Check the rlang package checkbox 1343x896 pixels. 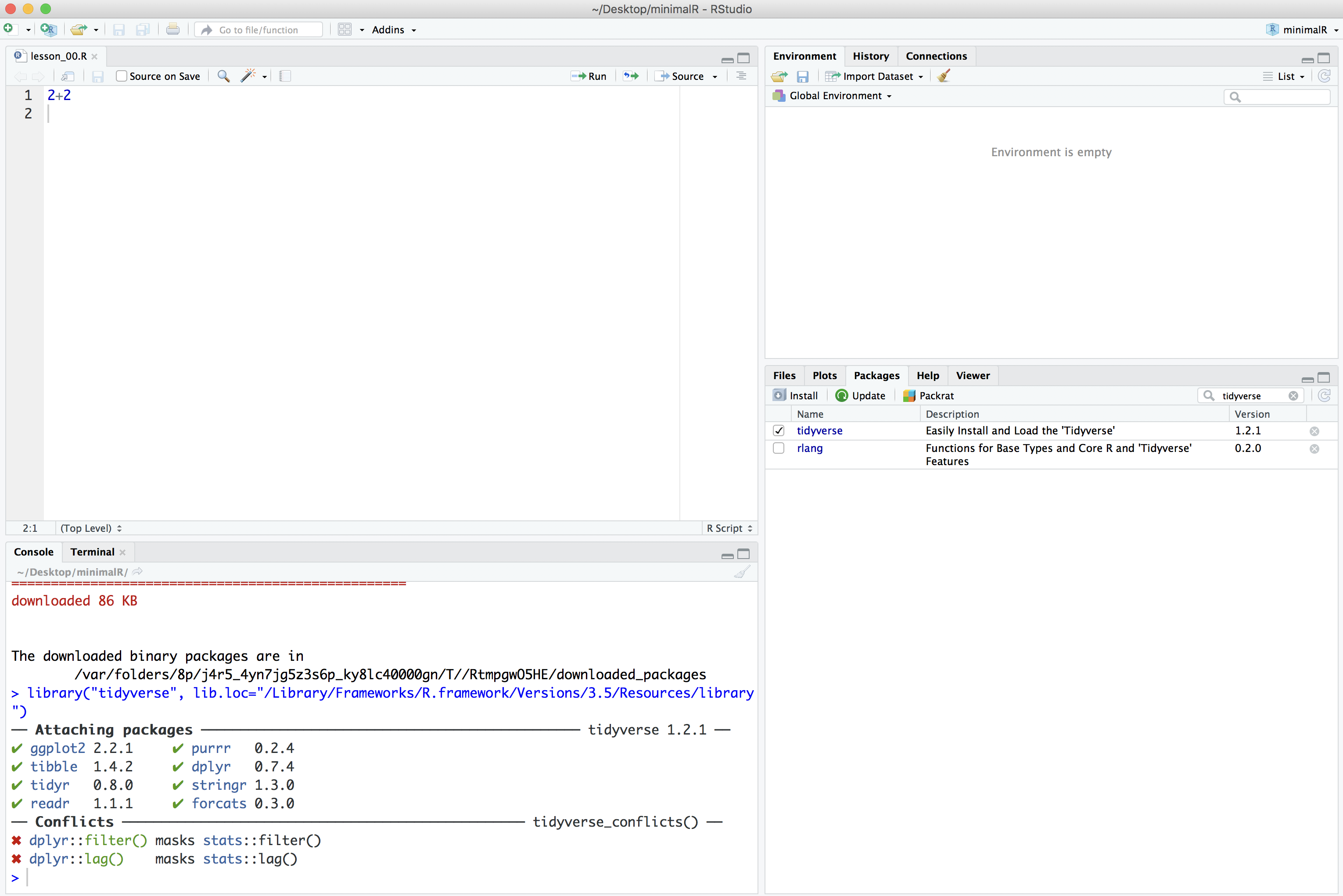778,448
